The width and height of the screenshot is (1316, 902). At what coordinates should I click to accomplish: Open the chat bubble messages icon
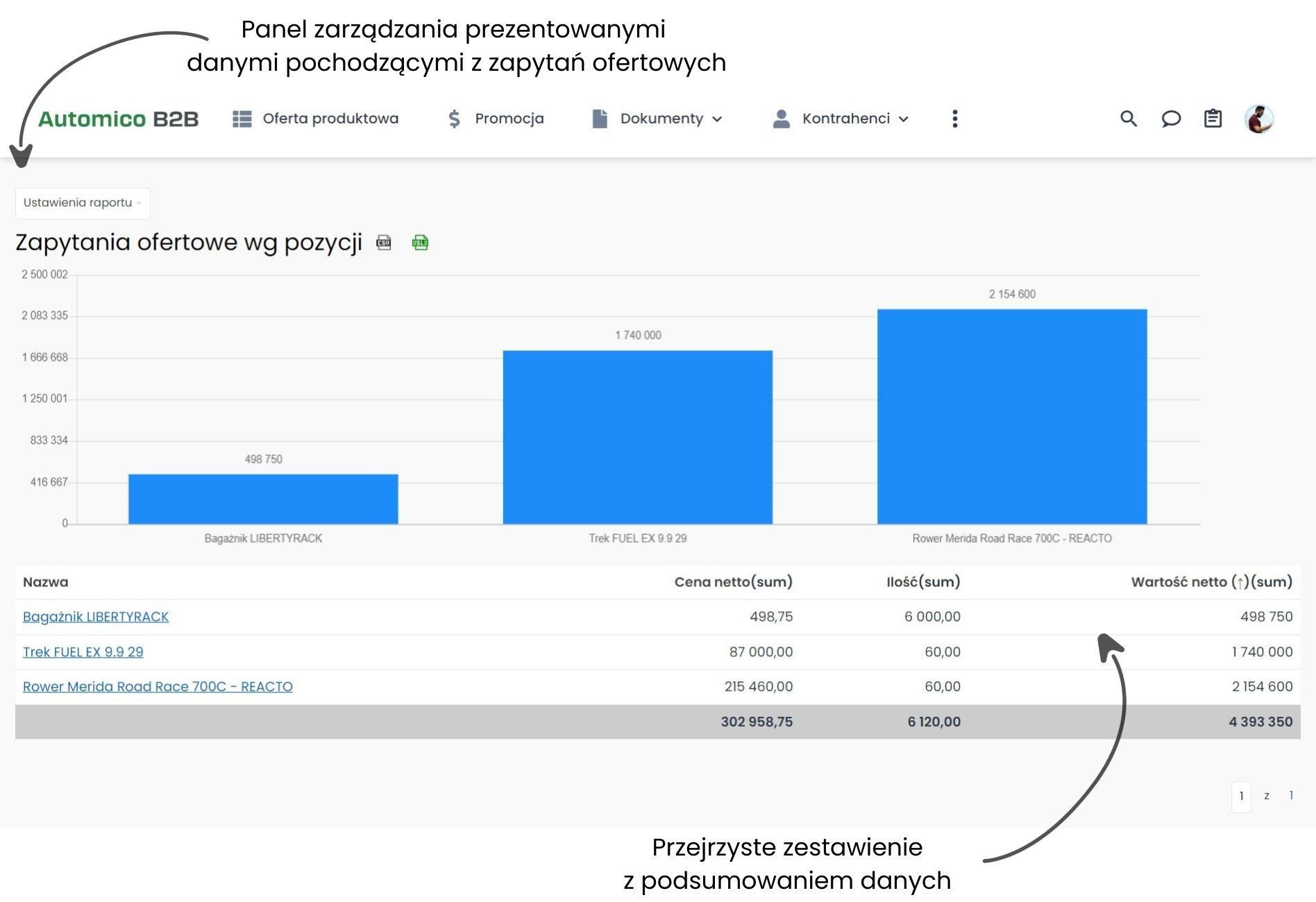point(1171,119)
